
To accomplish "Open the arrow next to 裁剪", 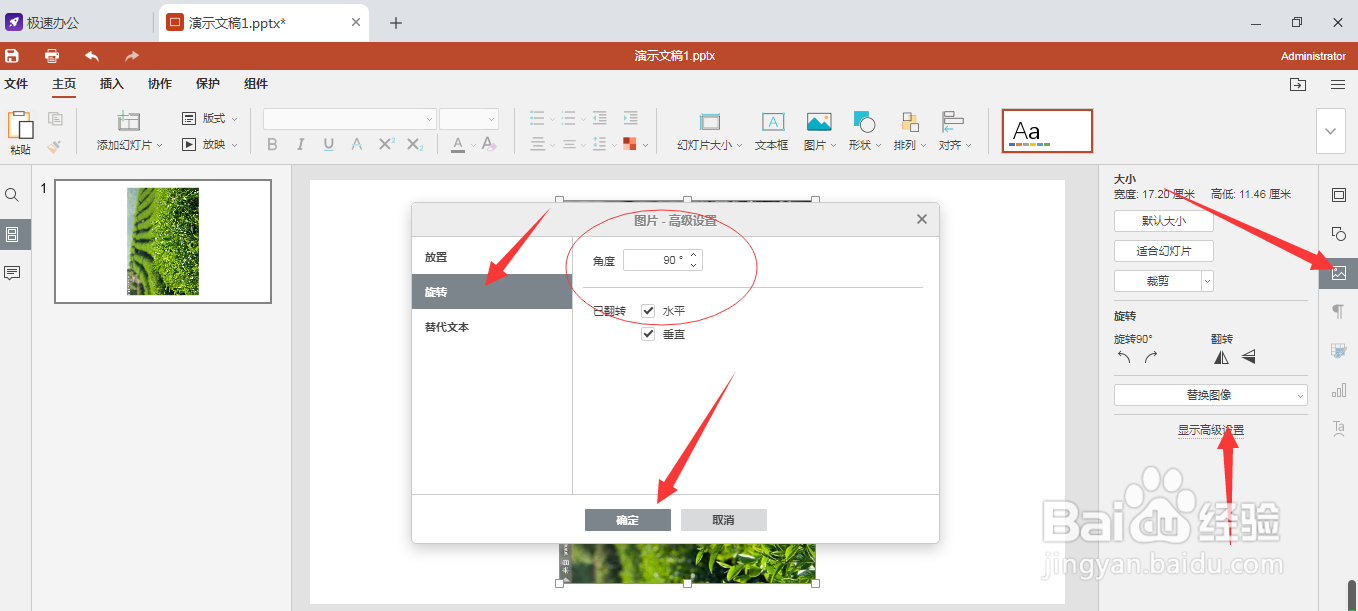I will click(1207, 281).
